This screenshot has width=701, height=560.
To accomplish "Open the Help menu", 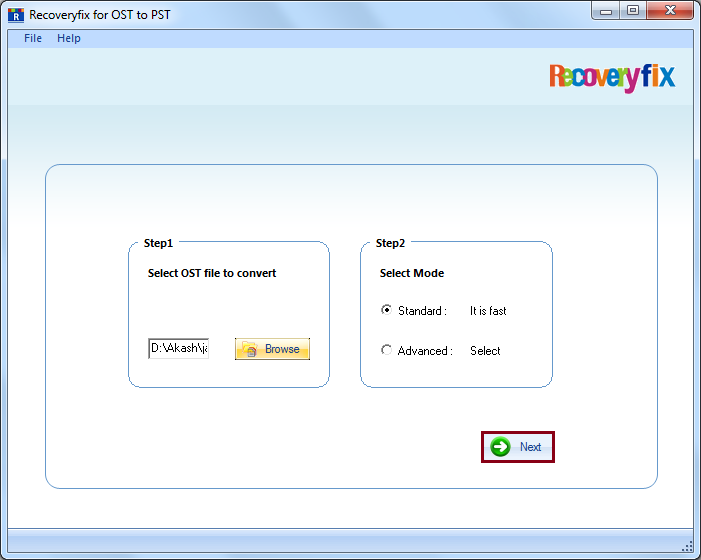I will coord(69,38).
